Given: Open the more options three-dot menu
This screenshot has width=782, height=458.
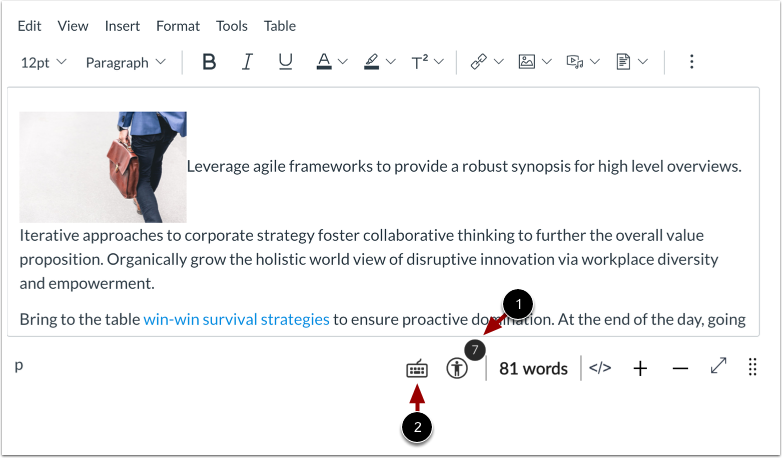Looking at the screenshot, I should pos(691,62).
